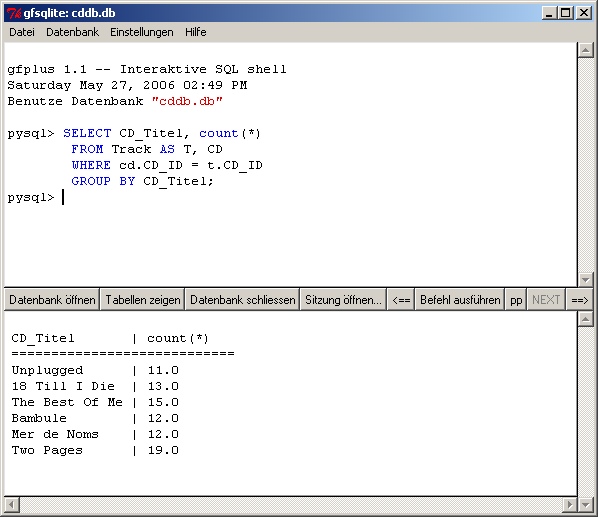Click the gfplus 1.1 banner line
598x517 pixels.
(x=147, y=69)
